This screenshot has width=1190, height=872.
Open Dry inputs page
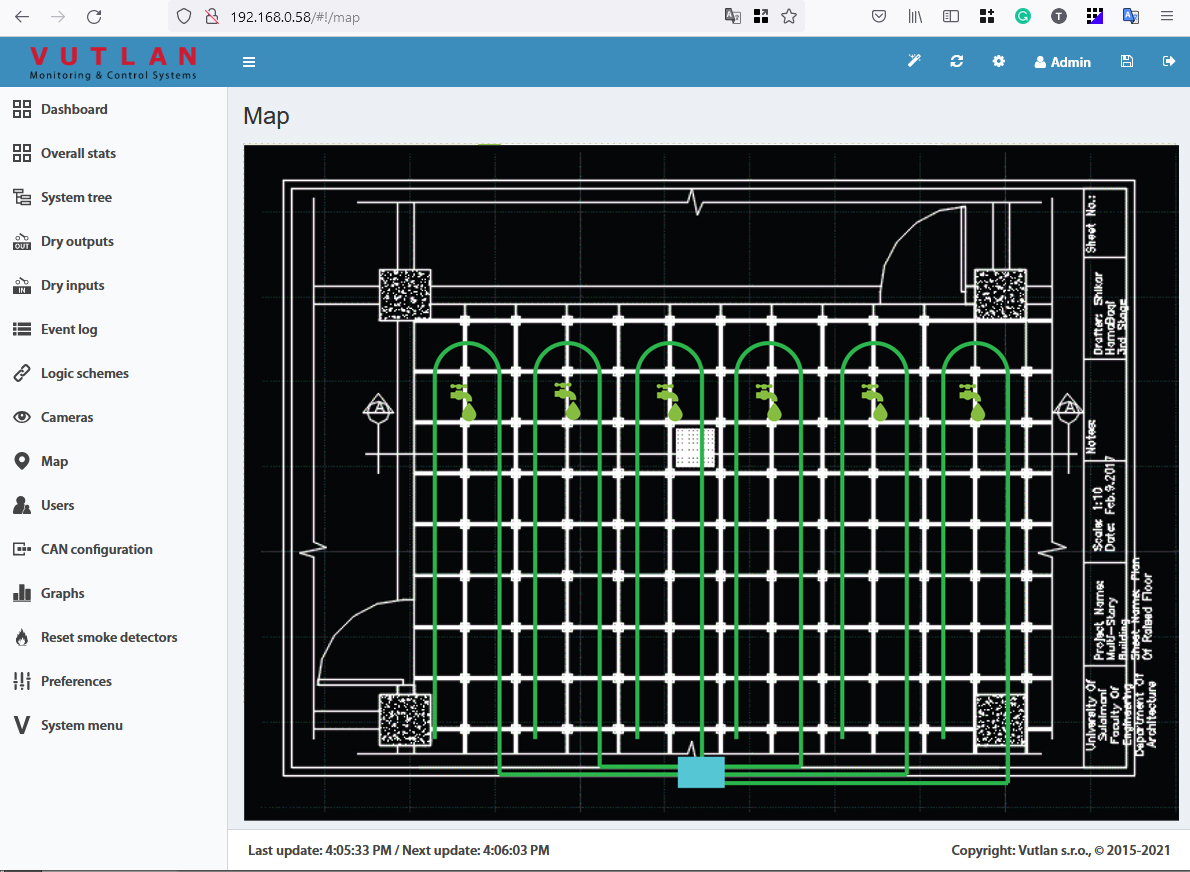click(72, 285)
